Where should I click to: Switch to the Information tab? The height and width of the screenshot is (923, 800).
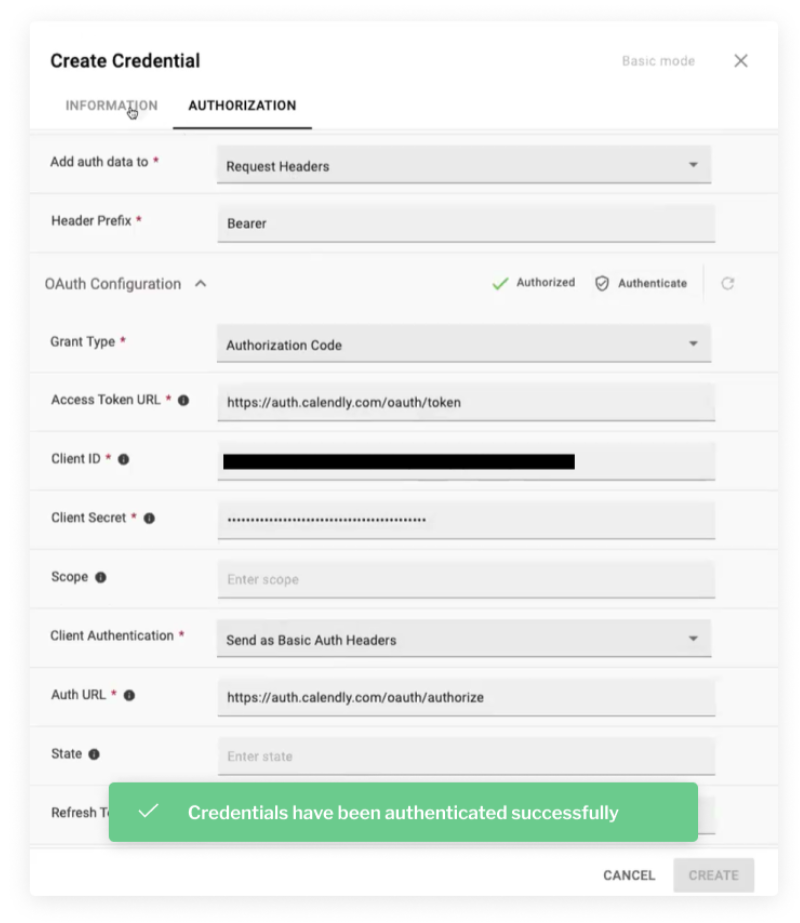coord(111,105)
